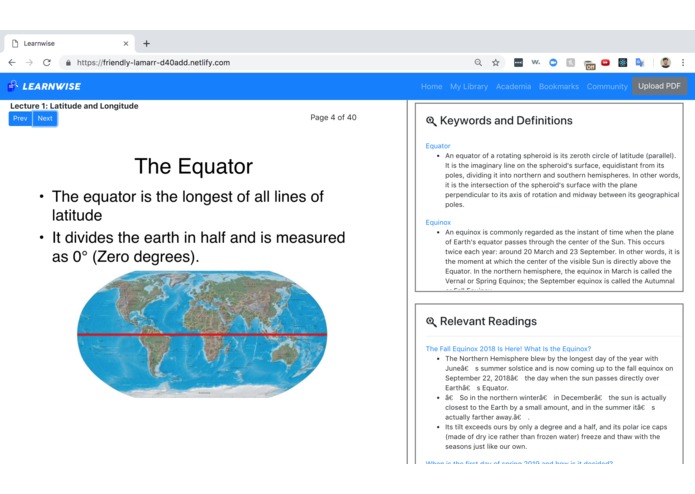Click the browser back arrow
This screenshot has height=494, width=695.
(x=12, y=62)
